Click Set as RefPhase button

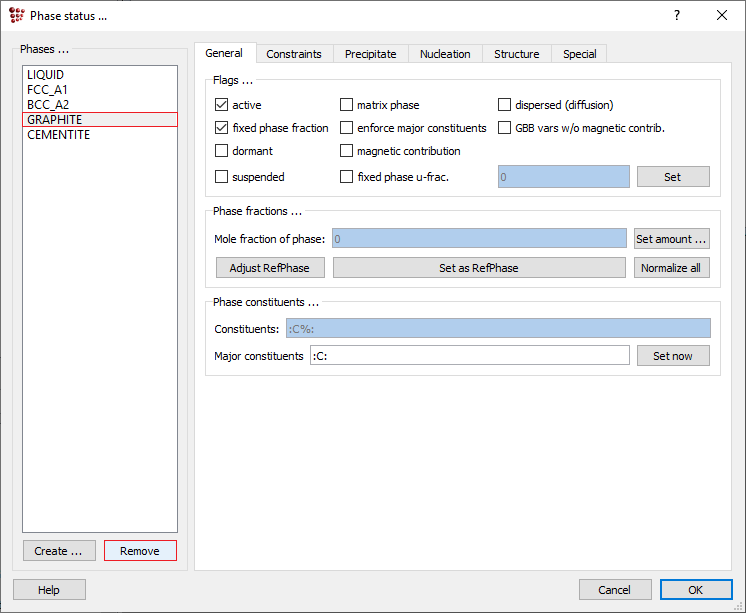click(x=478, y=268)
